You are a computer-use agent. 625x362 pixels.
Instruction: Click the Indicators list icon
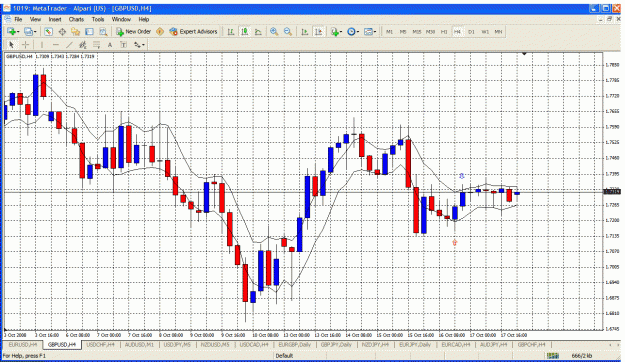tap(334, 32)
